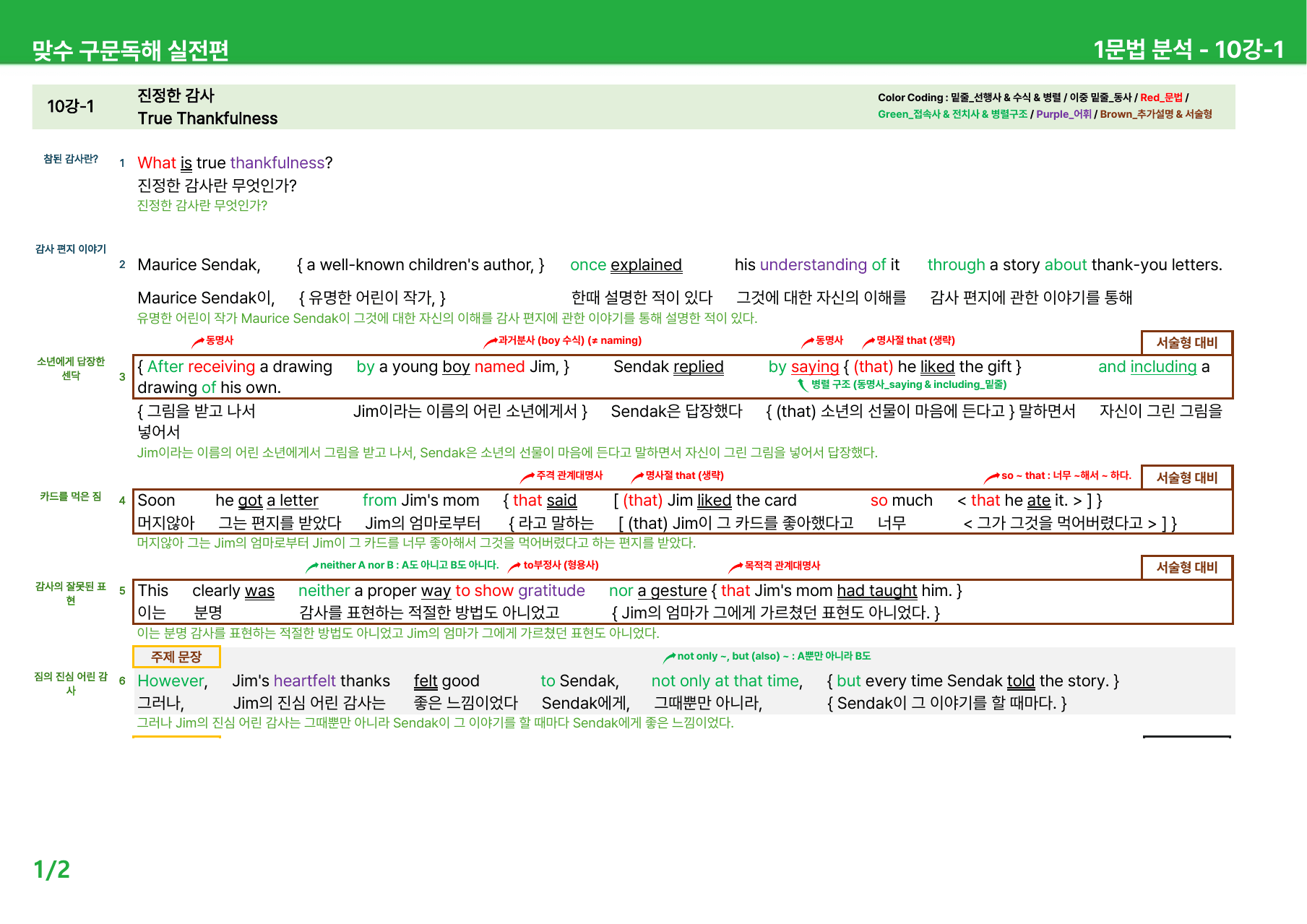1307x924 pixels.
Task: Click the green arrow beside 병렬 구조 note
Action: (802, 385)
